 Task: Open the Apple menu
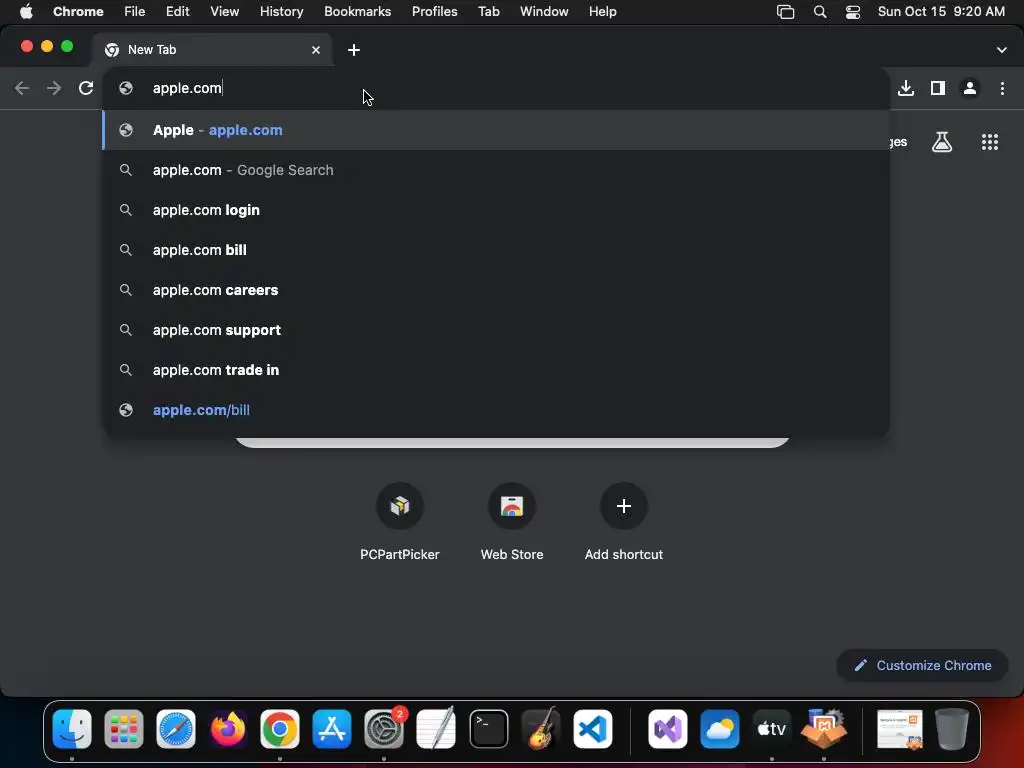(x=26, y=11)
